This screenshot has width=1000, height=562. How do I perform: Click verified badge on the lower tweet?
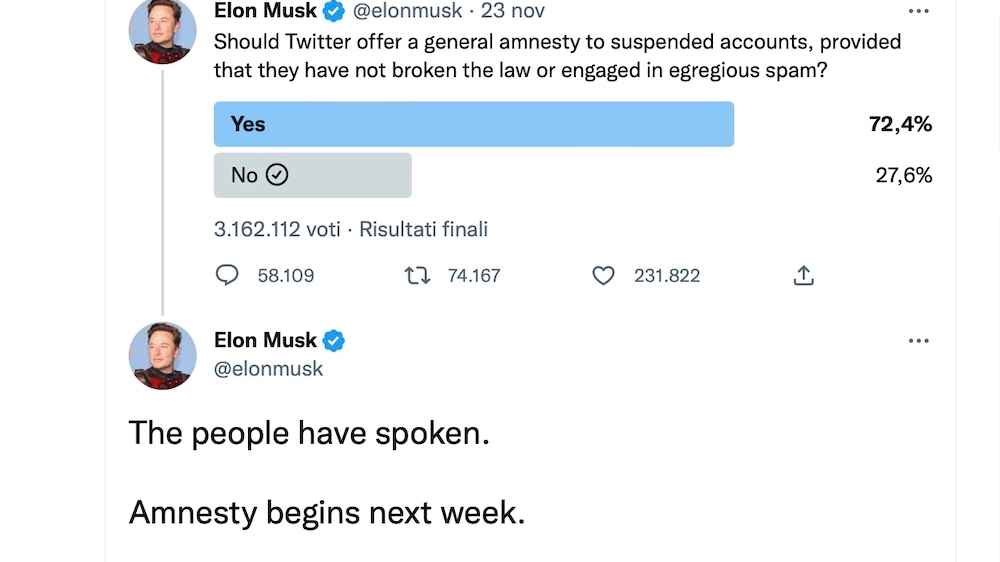334,341
